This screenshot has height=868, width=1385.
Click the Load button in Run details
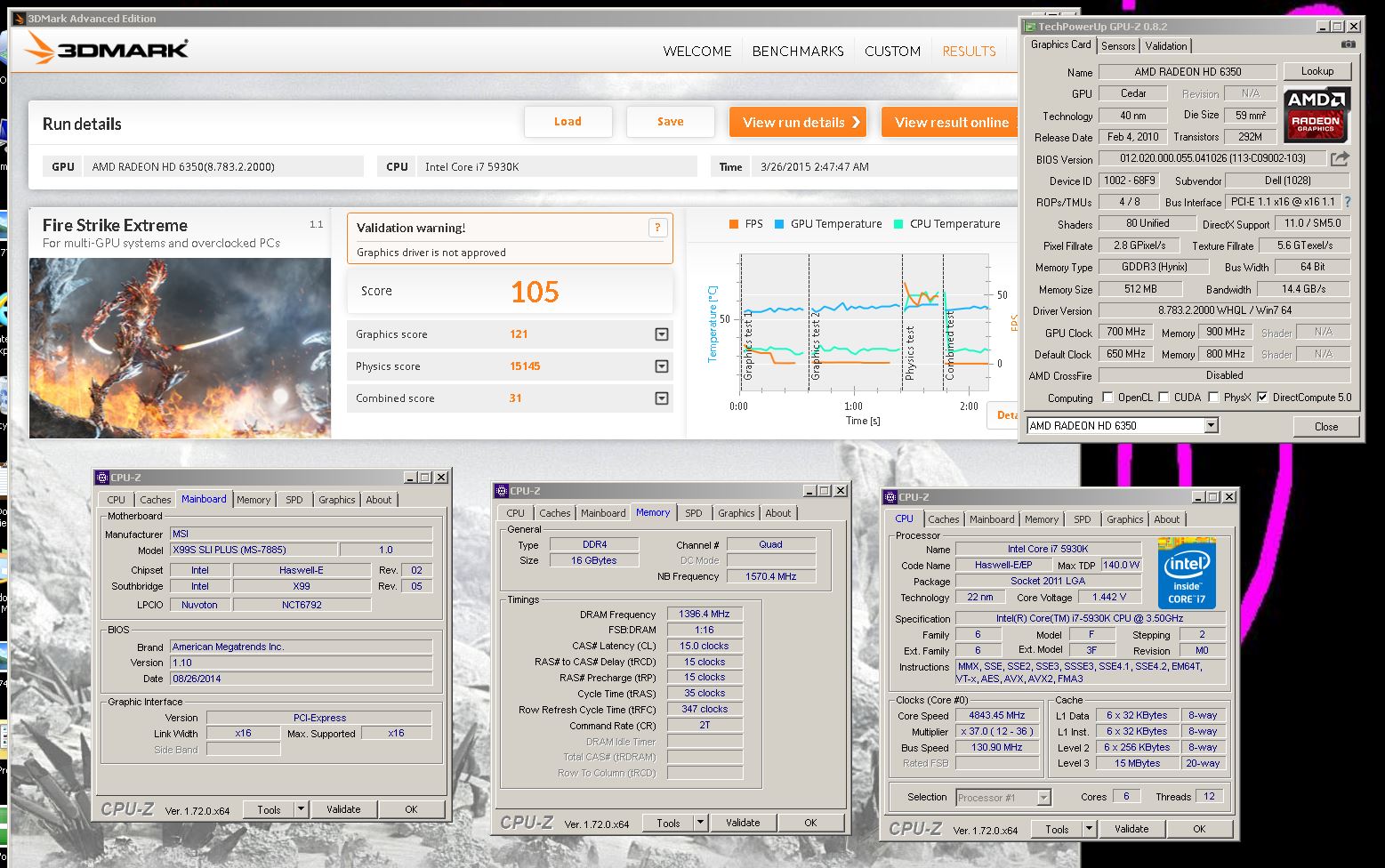[568, 122]
